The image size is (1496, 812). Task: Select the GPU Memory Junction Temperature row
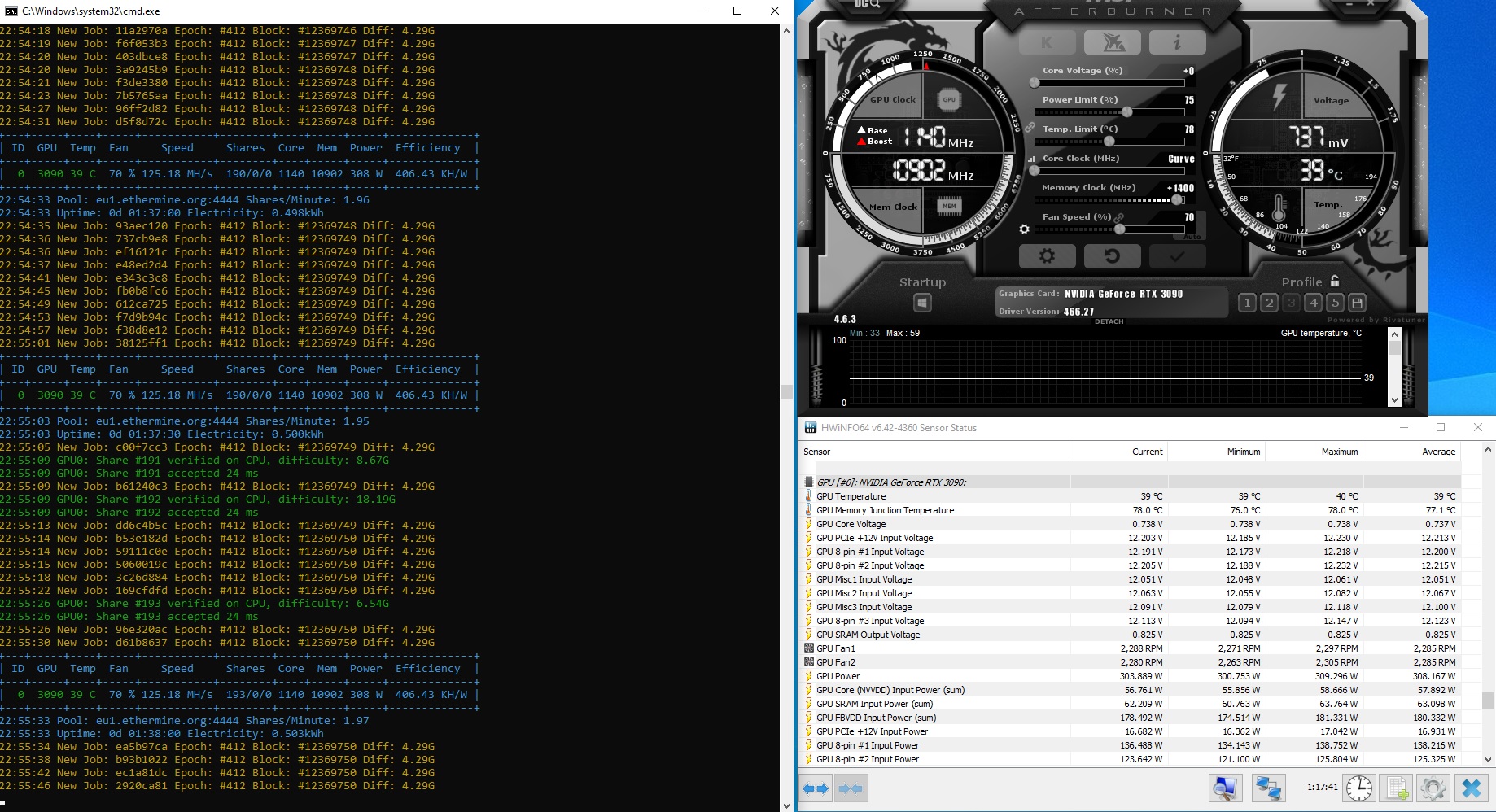(x=1131, y=510)
